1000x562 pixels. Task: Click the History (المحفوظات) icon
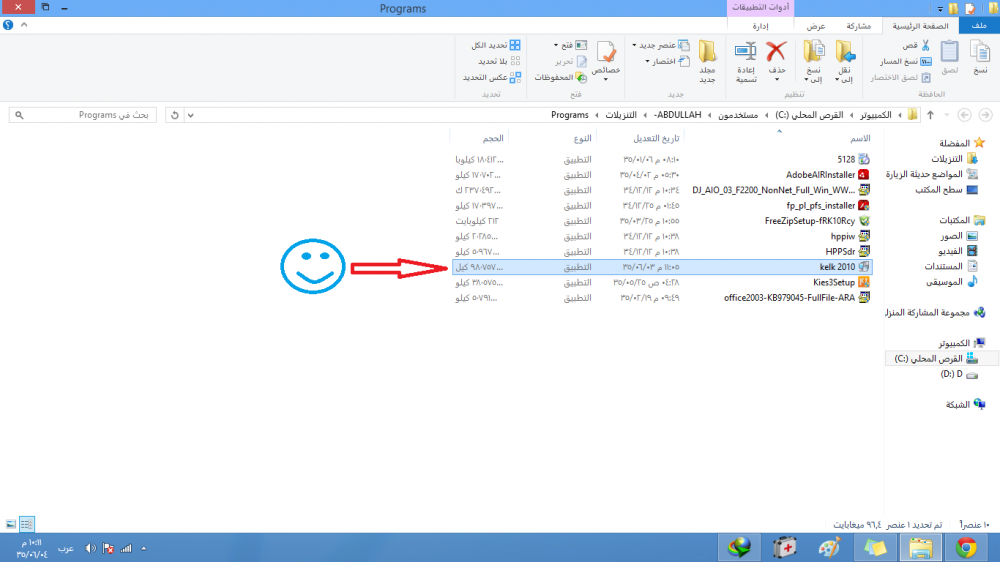(554, 77)
